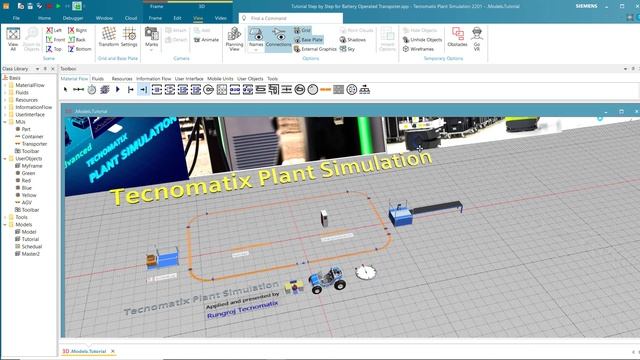Select the orange Track icon in Toolbox
This screenshot has height=360, width=640.
click(x=325, y=89)
